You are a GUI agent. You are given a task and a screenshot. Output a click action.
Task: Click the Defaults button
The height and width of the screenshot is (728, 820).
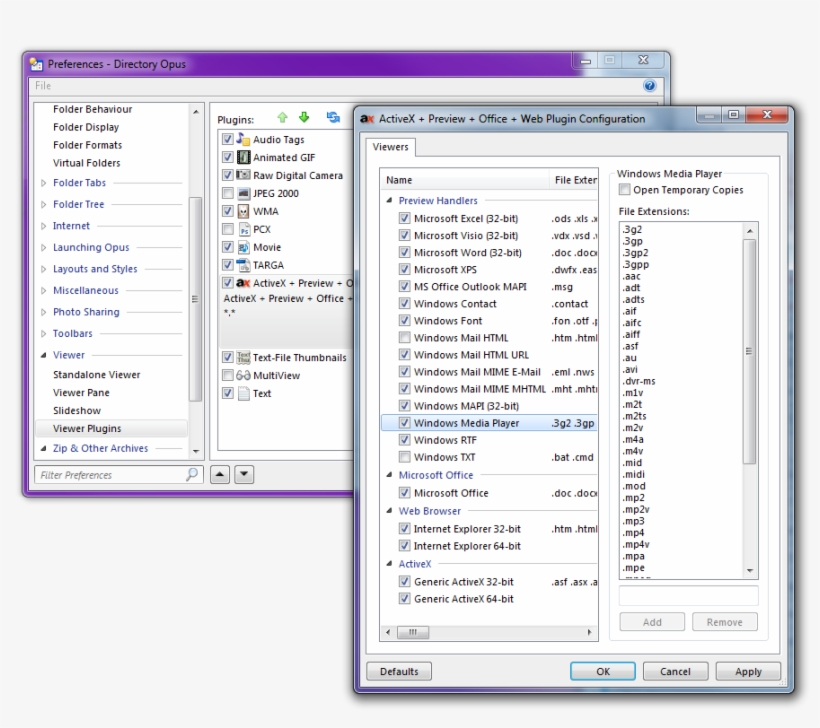click(x=399, y=672)
